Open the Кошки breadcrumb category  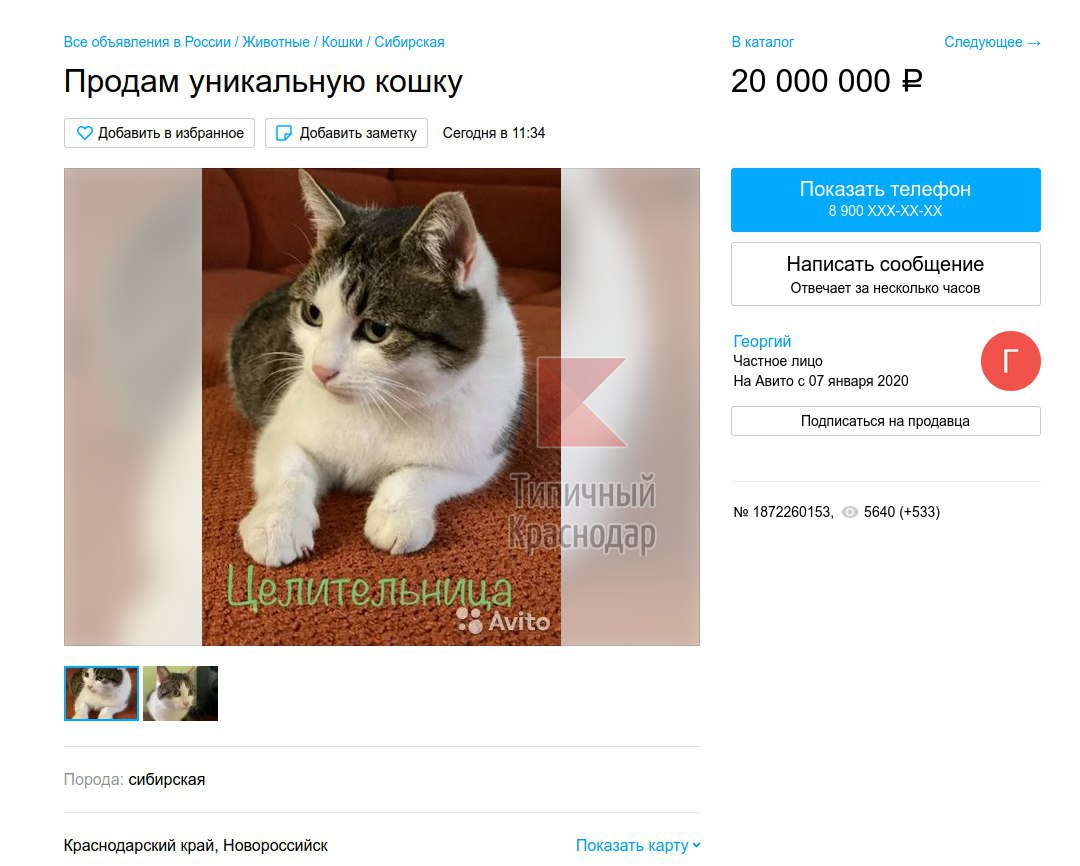point(342,42)
